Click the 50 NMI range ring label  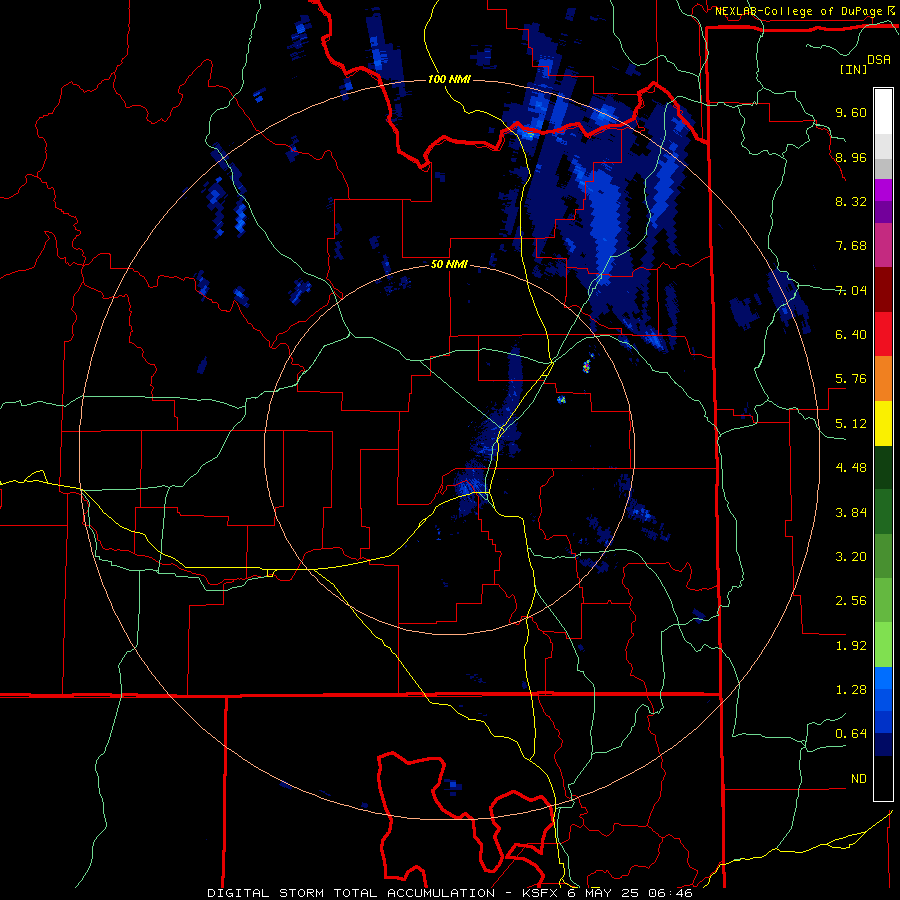(449, 265)
